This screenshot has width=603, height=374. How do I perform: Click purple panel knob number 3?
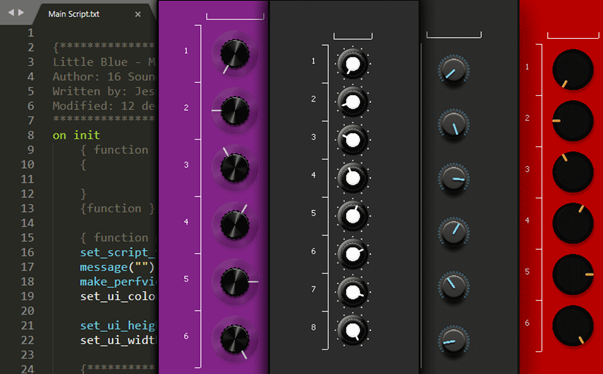pyautogui.click(x=235, y=168)
